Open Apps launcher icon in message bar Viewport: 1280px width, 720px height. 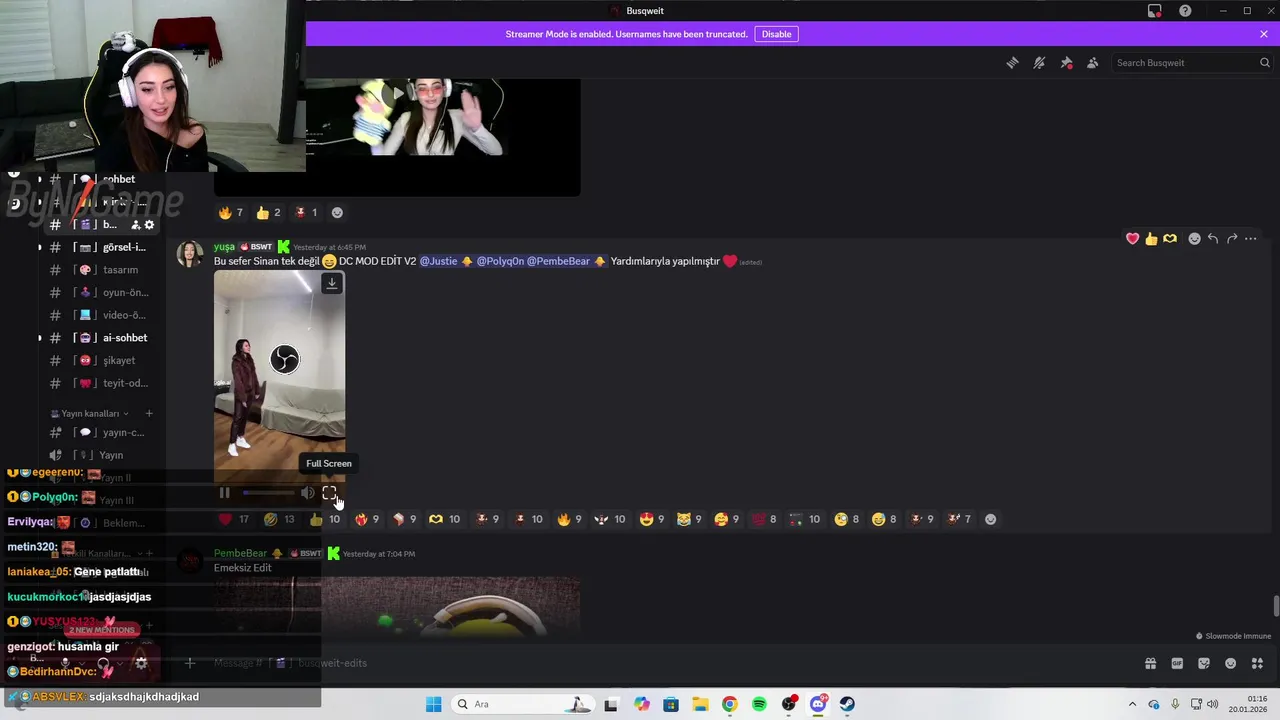click(x=1257, y=663)
